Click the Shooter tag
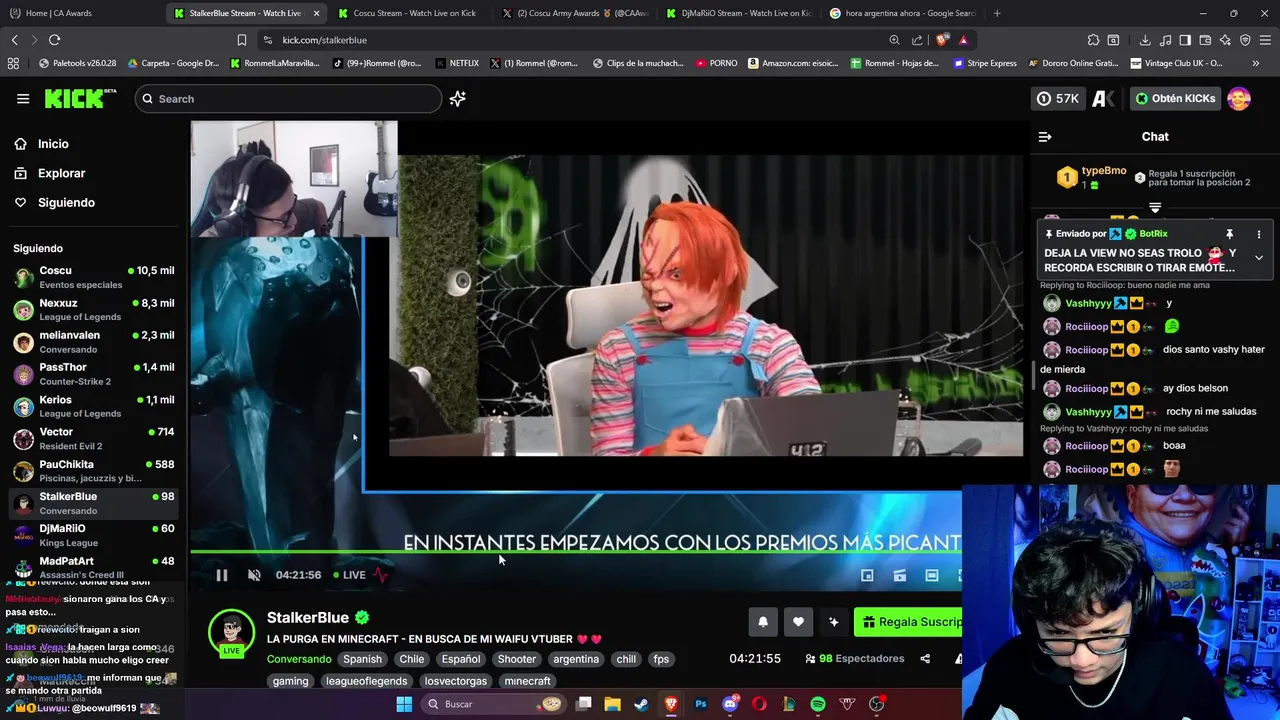 [517, 659]
